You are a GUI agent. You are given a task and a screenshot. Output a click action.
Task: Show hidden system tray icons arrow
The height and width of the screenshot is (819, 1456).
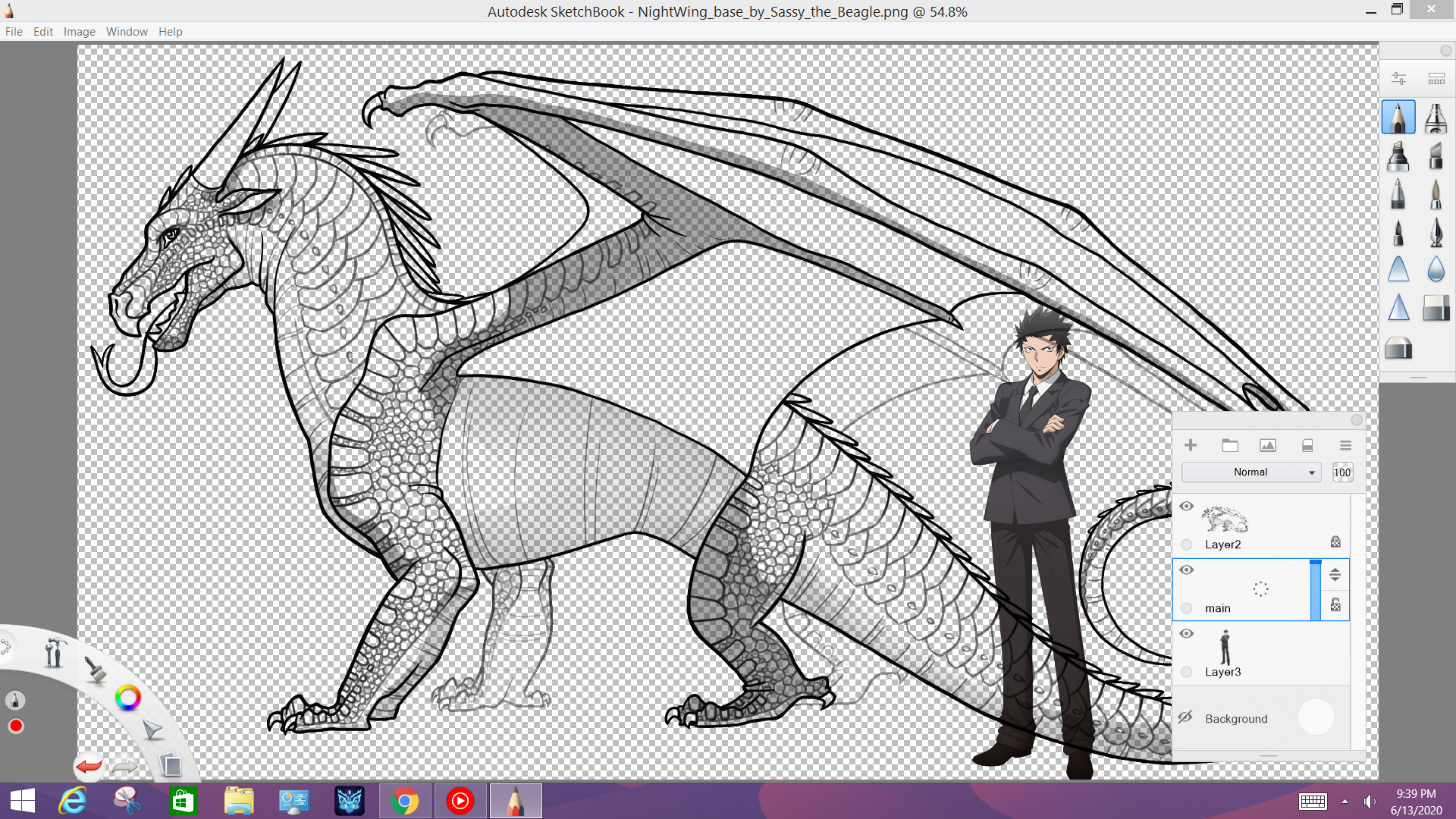click(1345, 802)
